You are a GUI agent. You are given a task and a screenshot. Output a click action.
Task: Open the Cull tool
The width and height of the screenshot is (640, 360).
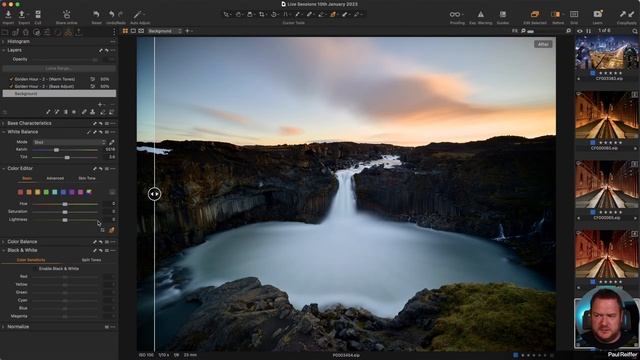click(38, 14)
